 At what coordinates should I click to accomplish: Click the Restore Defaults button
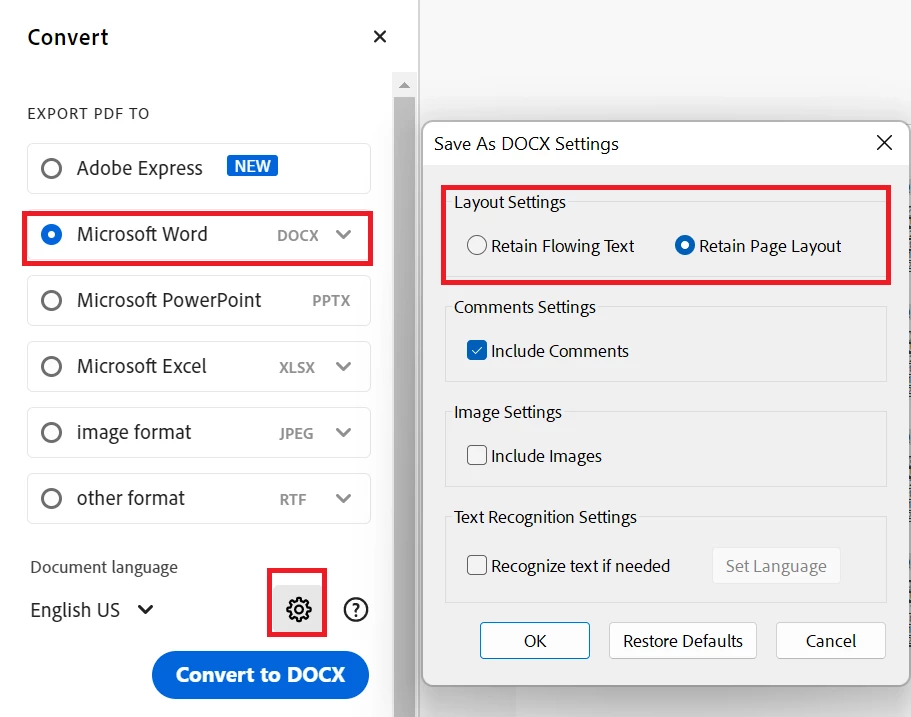point(683,640)
